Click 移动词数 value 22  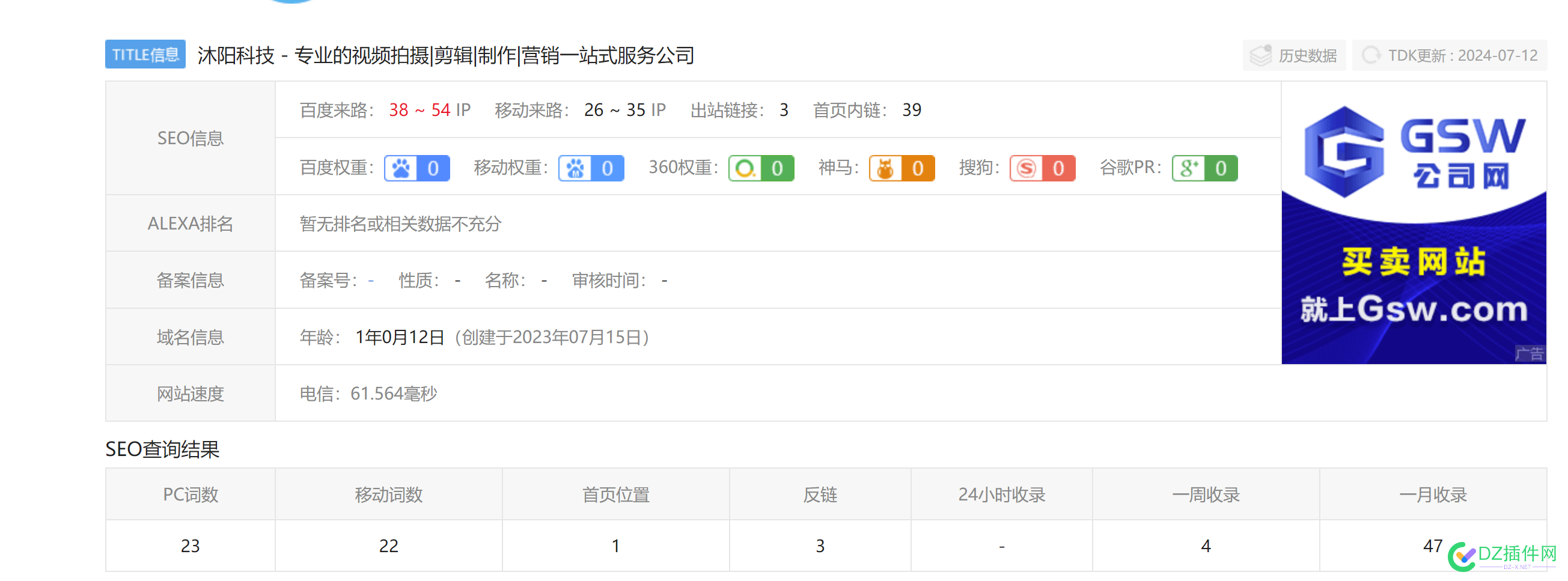click(389, 546)
